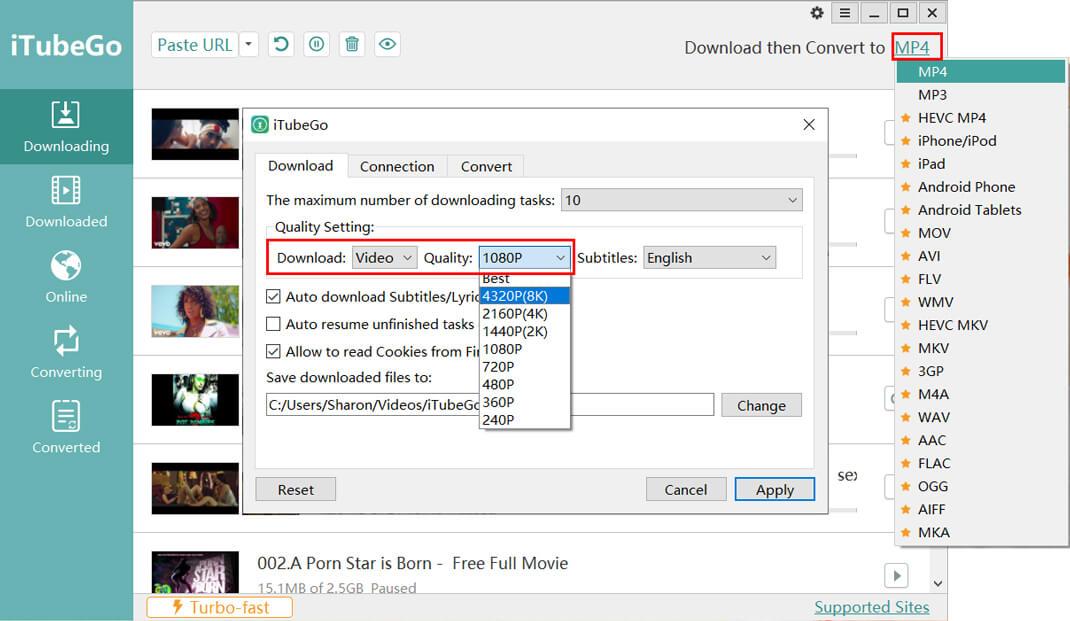Click the Turbo-fast mode button
This screenshot has width=1070, height=621.
pyautogui.click(x=220, y=607)
